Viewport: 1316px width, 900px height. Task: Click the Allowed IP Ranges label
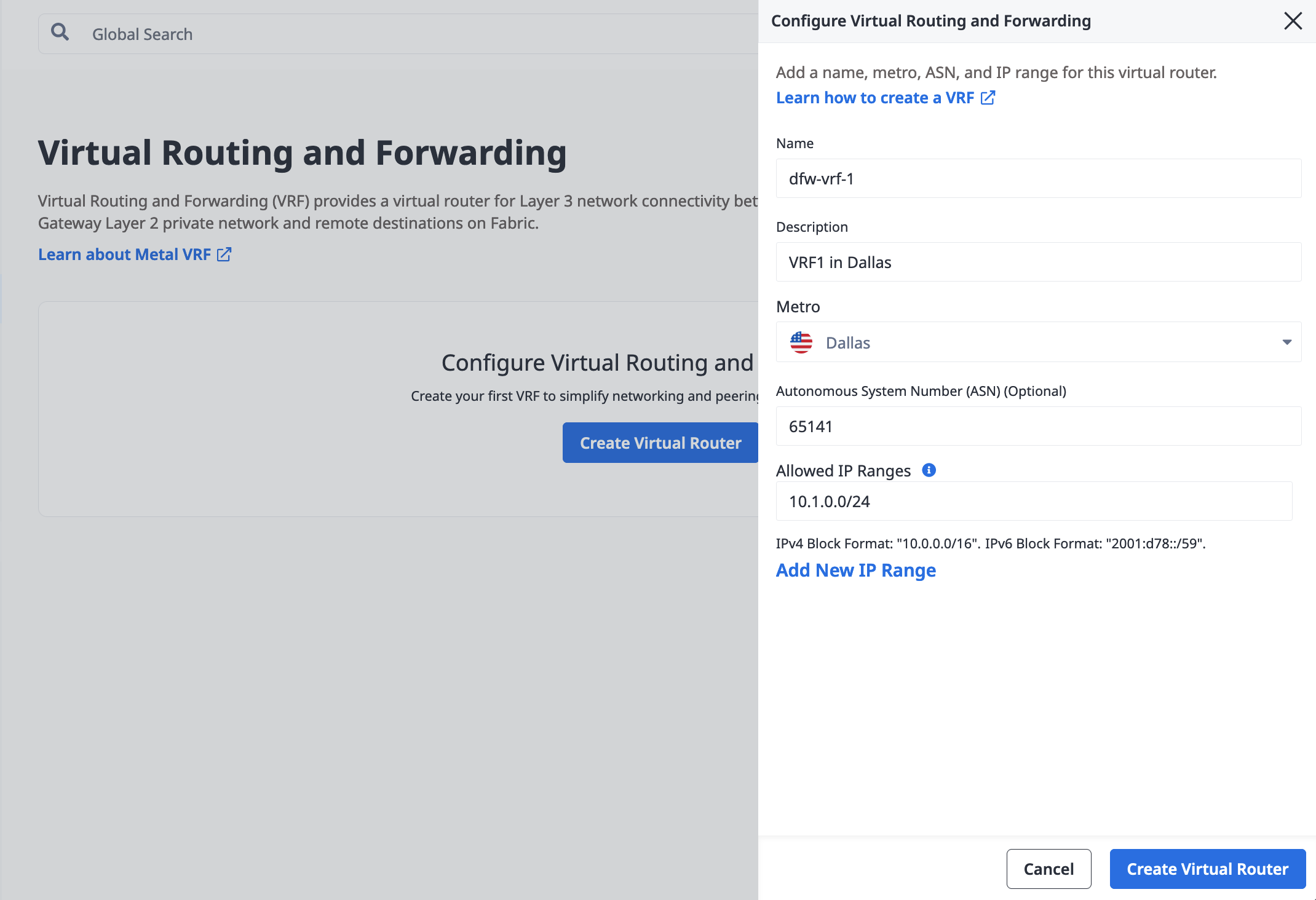click(x=843, y=471)
